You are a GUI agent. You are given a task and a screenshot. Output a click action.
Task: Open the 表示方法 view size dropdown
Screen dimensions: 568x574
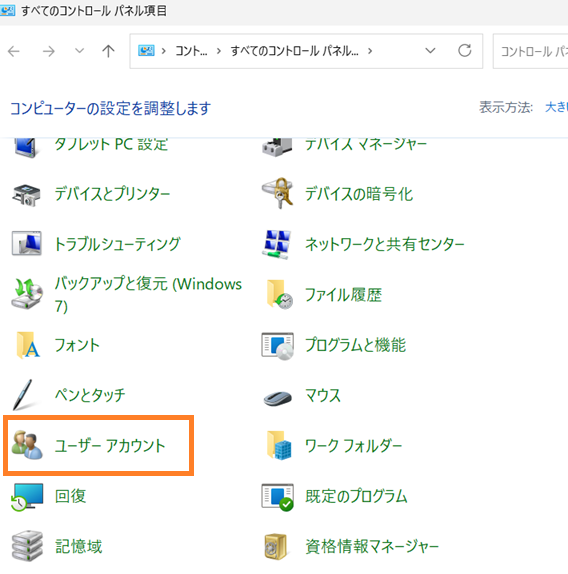click(x=556, y=107)
